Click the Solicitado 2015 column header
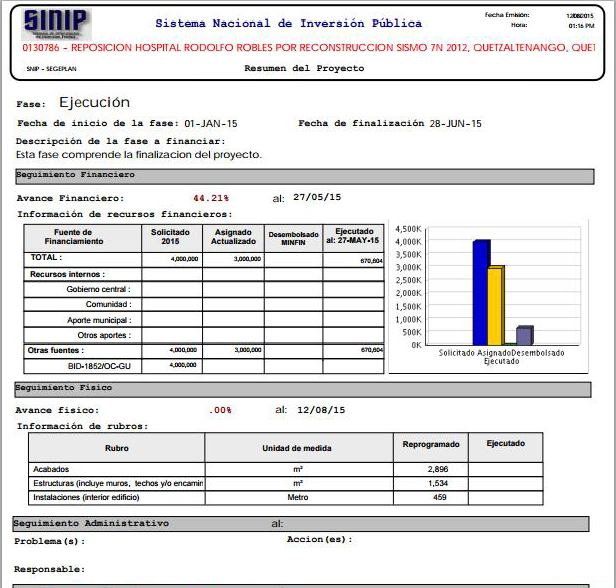Image resolution: width=616 pixels, height=588 pixels. coord(171,236)
